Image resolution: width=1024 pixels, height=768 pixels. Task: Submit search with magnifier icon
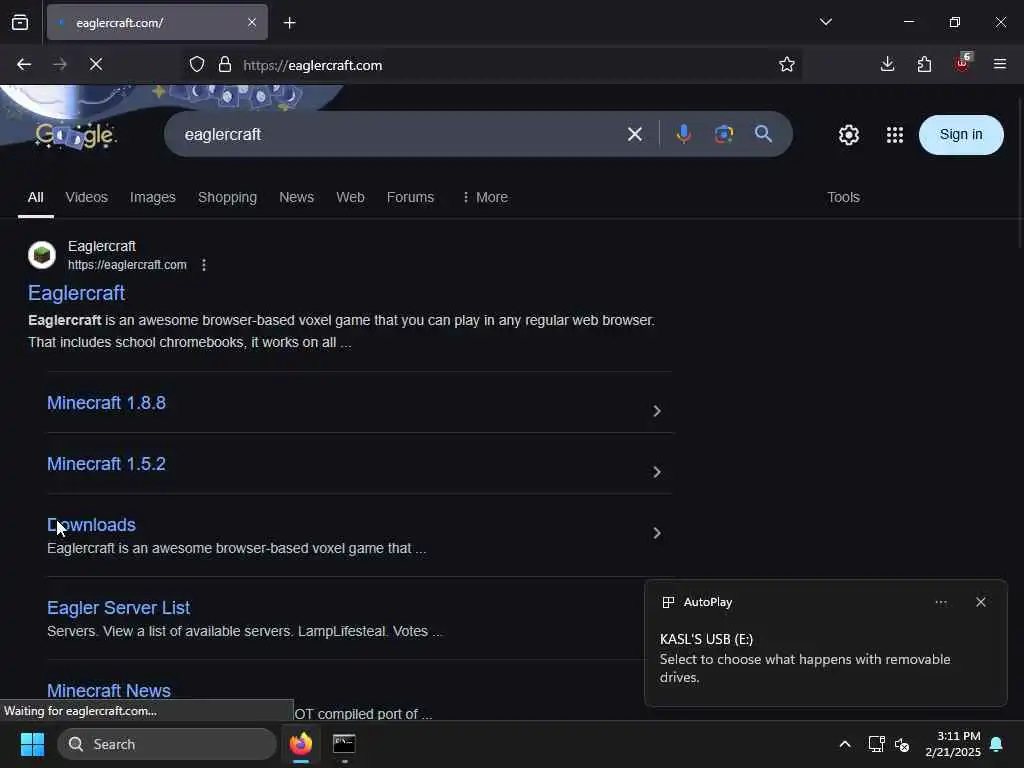763,135
